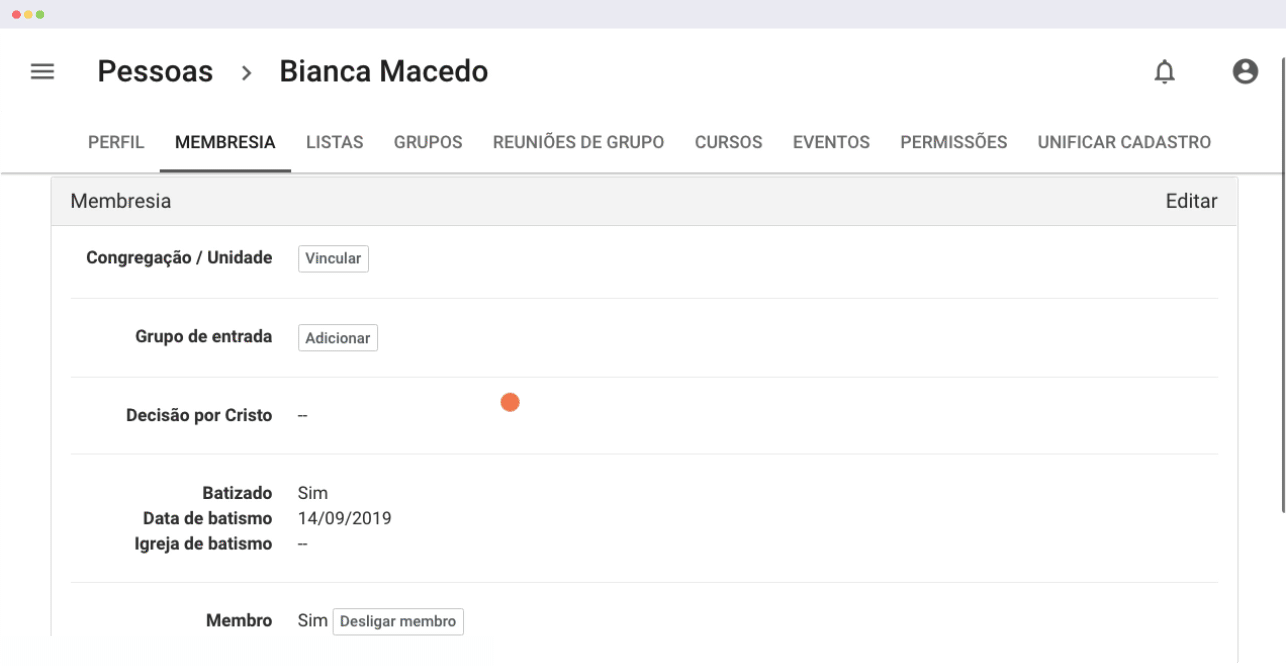Screen dimensions: 1286x666
Task: Click Editar in the Membresia panel
Action: [1191, 201]
